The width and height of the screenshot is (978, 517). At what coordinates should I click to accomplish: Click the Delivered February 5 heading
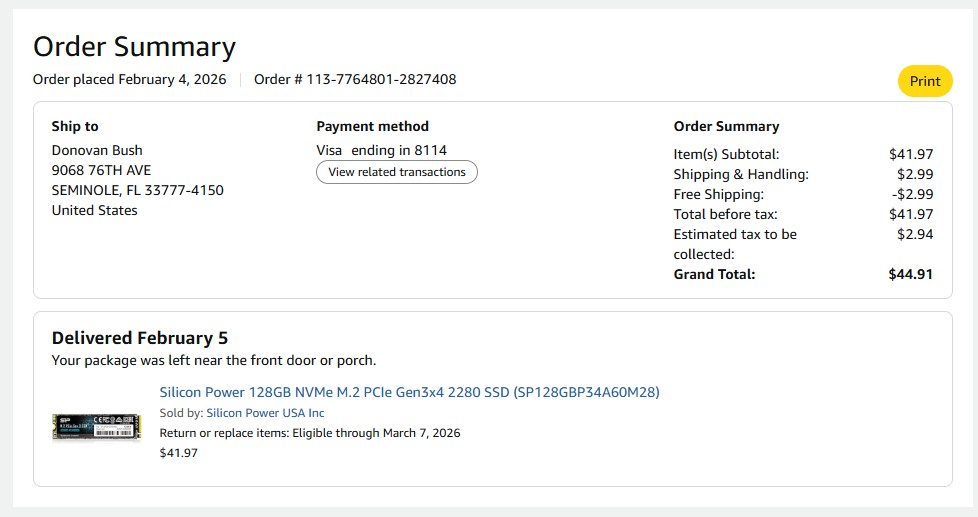[140, 338]
